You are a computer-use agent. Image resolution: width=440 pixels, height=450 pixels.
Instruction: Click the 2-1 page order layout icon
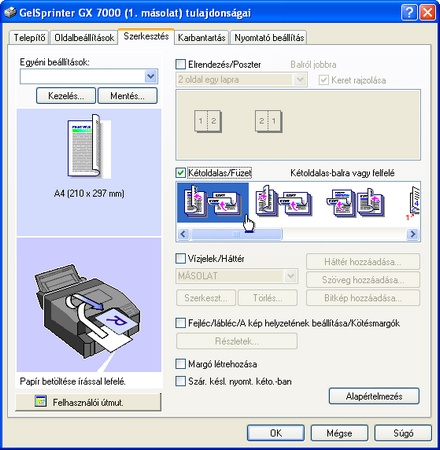coord(268,121)
